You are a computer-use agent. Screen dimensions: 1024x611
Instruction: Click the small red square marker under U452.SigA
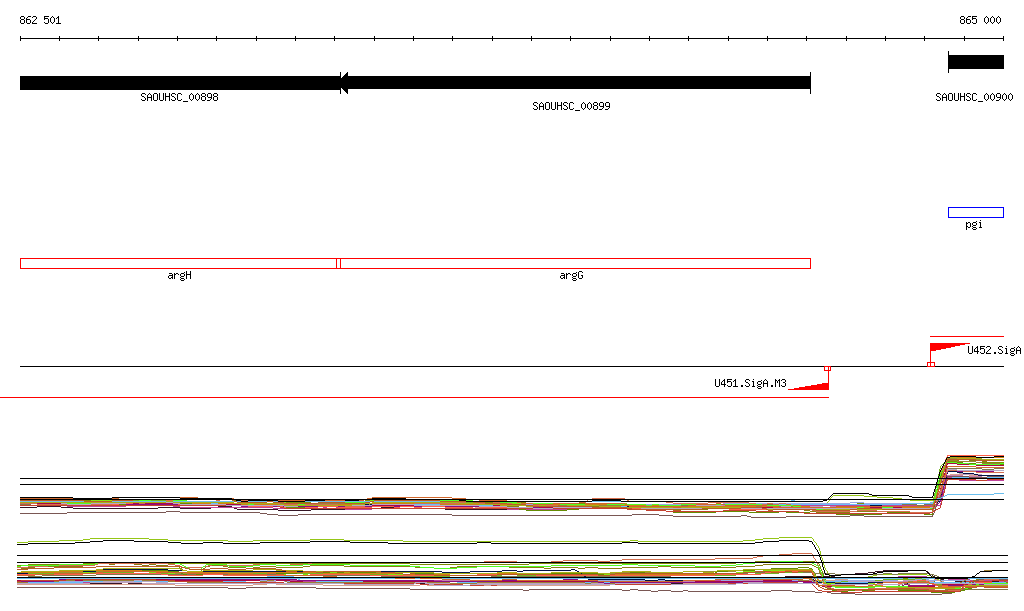coord(931,364)
